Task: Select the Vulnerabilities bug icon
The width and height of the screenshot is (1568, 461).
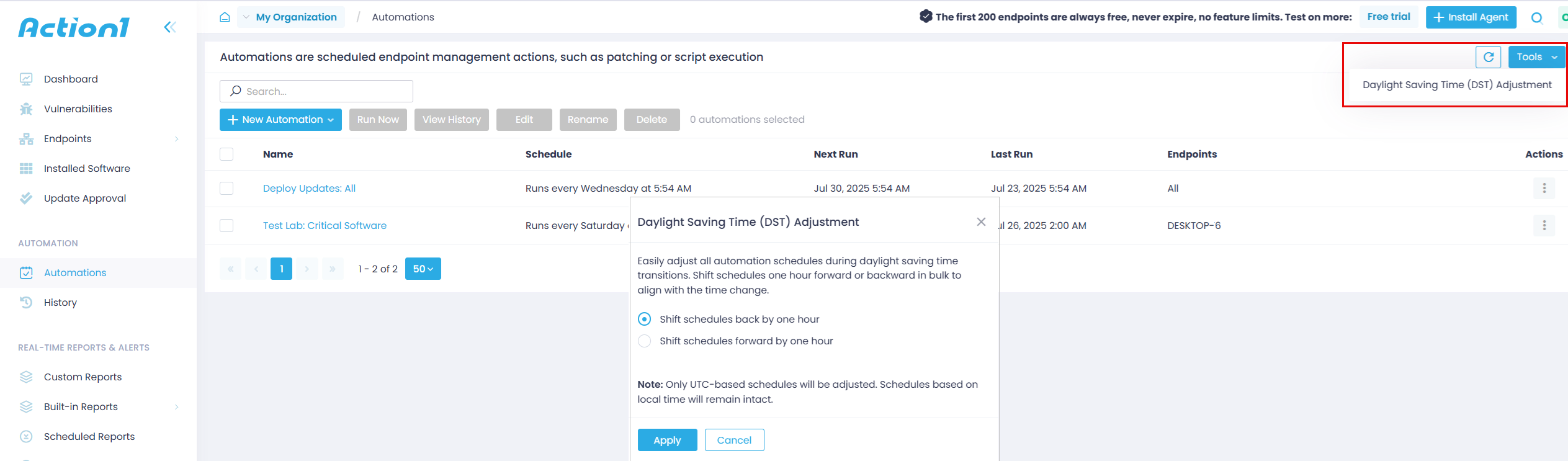Action: pos(26,109)
